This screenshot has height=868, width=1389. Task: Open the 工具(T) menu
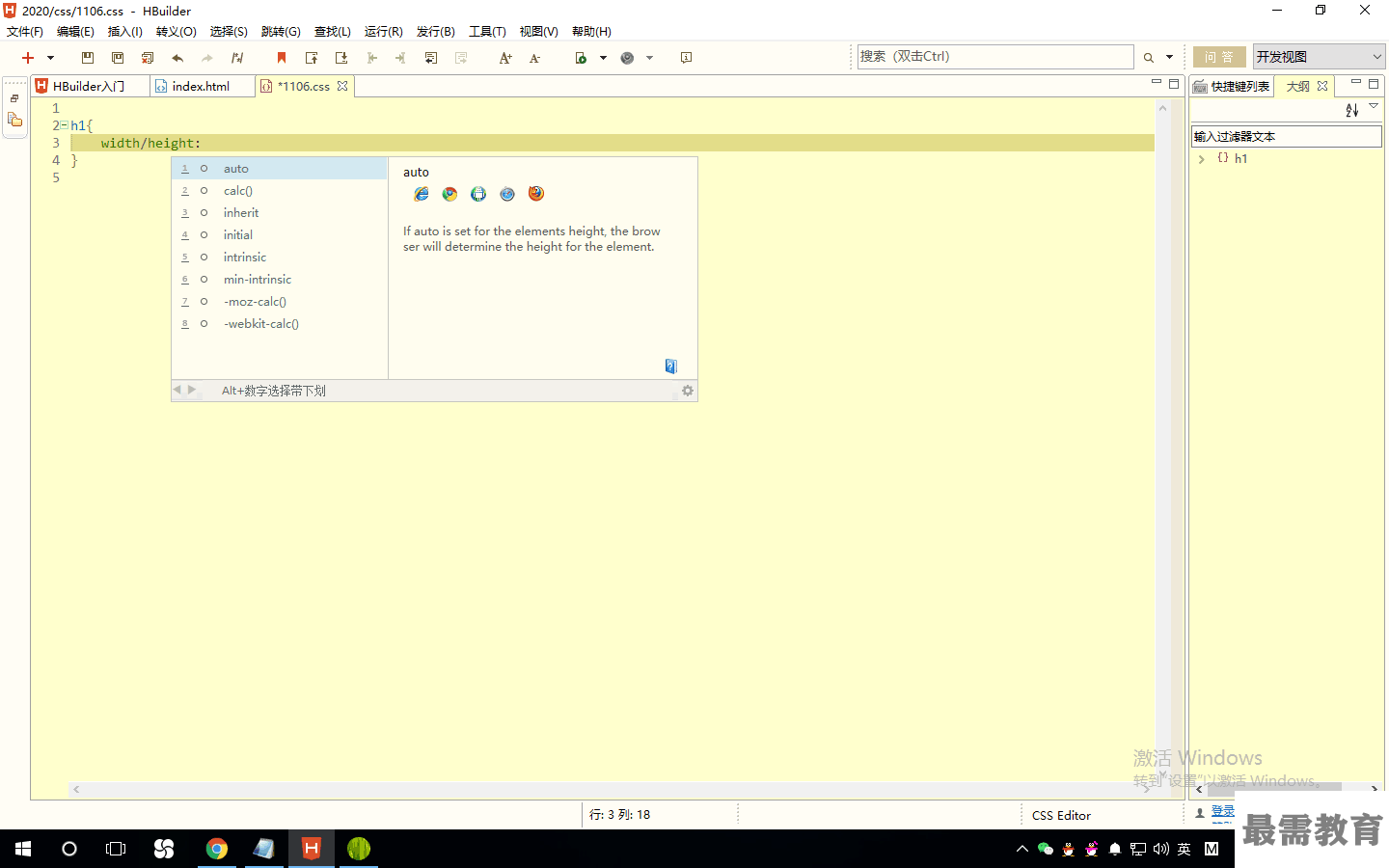(x=487, y=32)
